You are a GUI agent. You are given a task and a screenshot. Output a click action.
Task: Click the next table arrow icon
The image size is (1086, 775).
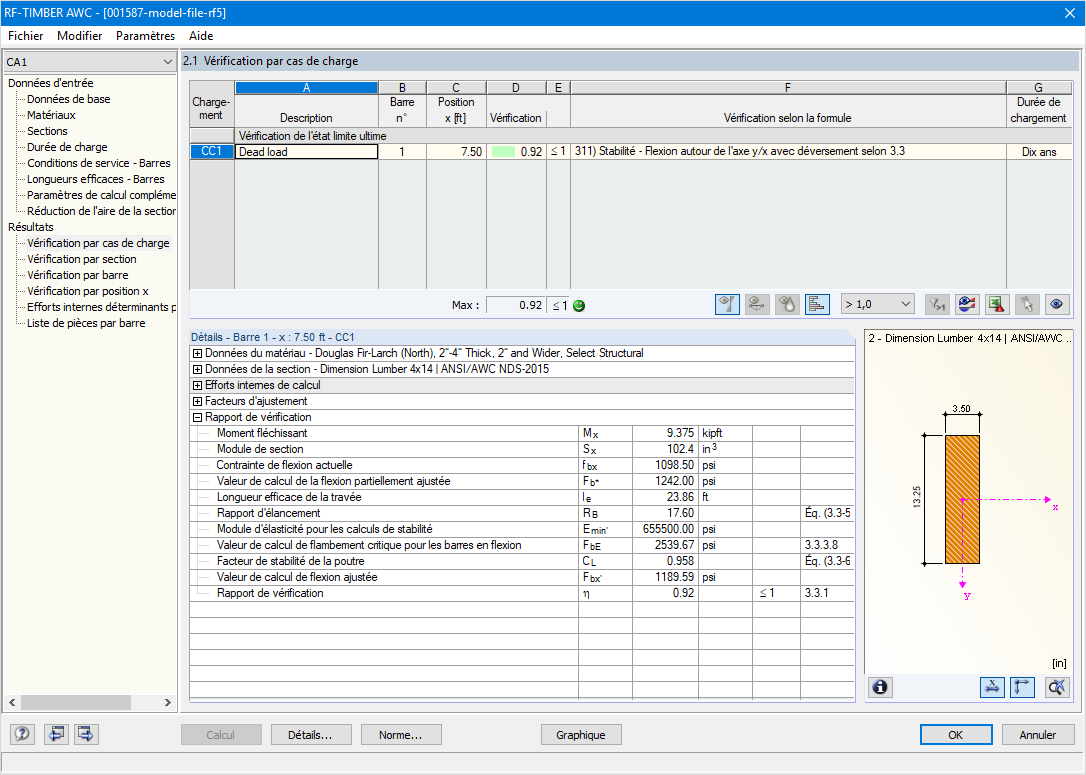(86, 734)
